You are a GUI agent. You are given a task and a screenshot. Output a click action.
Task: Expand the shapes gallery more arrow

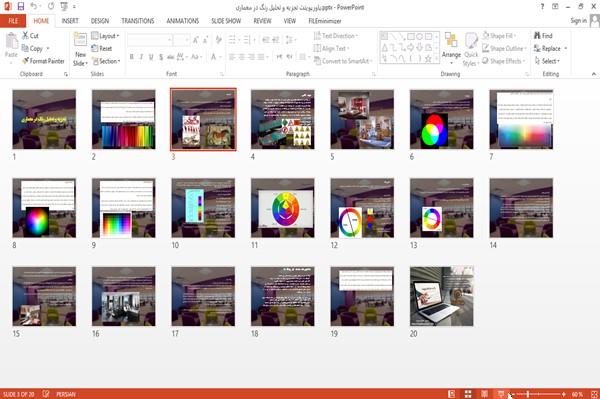coord(436,59)
